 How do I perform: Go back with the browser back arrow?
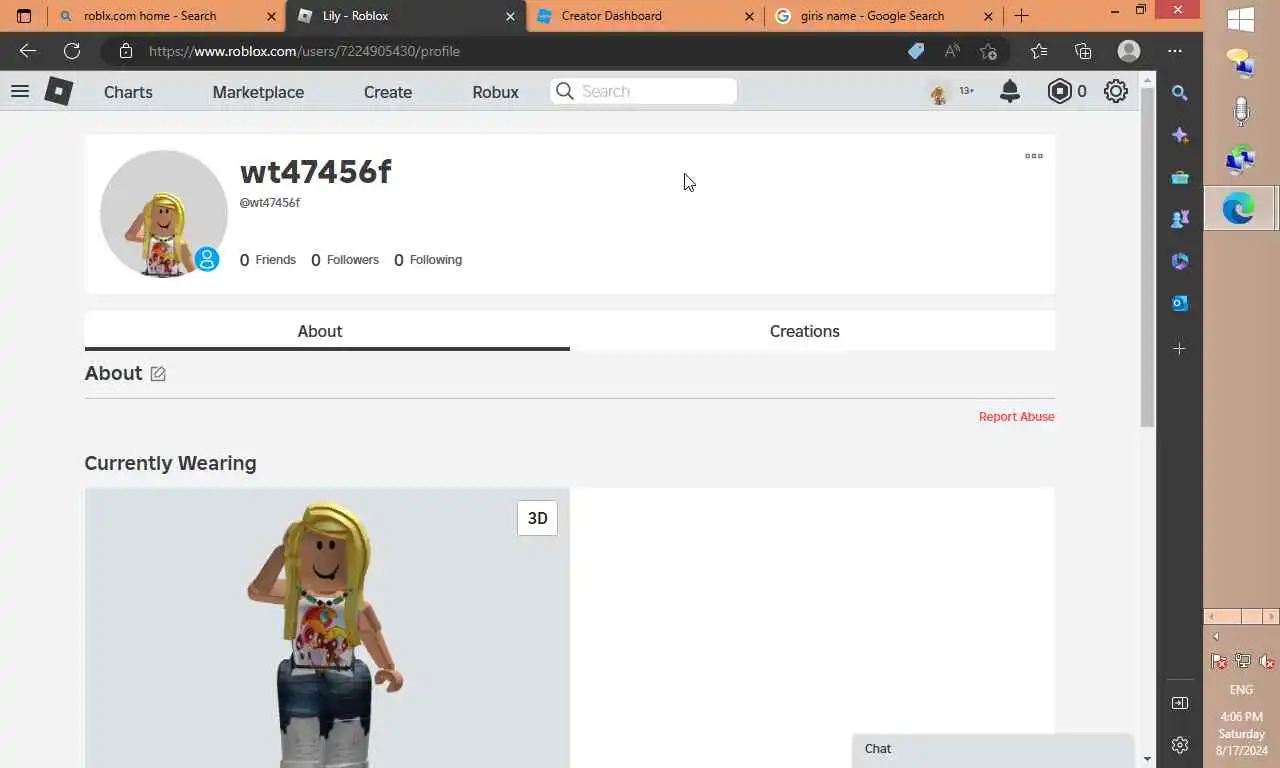coord(28,51)
